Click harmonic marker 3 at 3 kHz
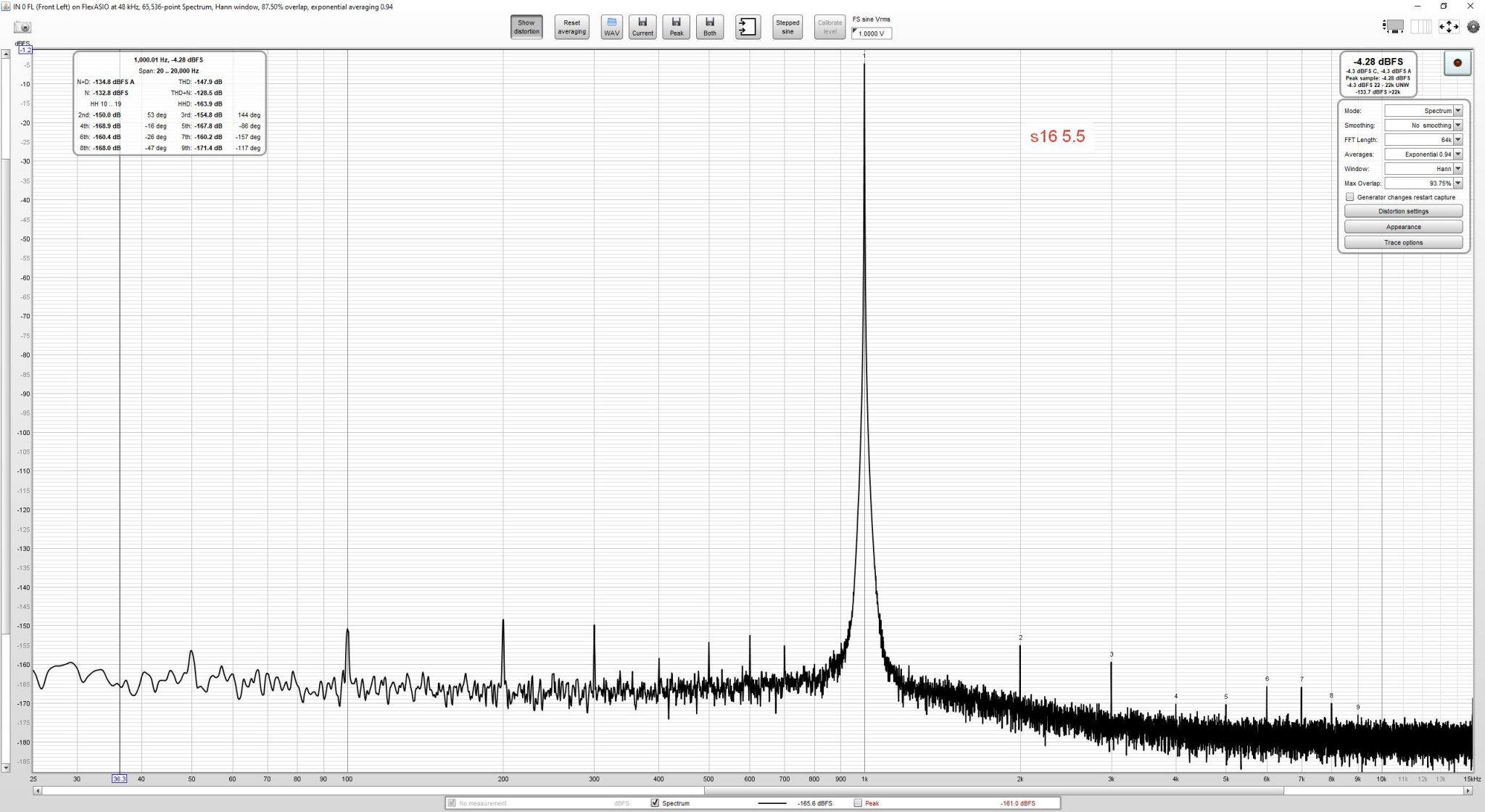The height and width of the screenshot is (812, 1485). [x=1112, y=655]
